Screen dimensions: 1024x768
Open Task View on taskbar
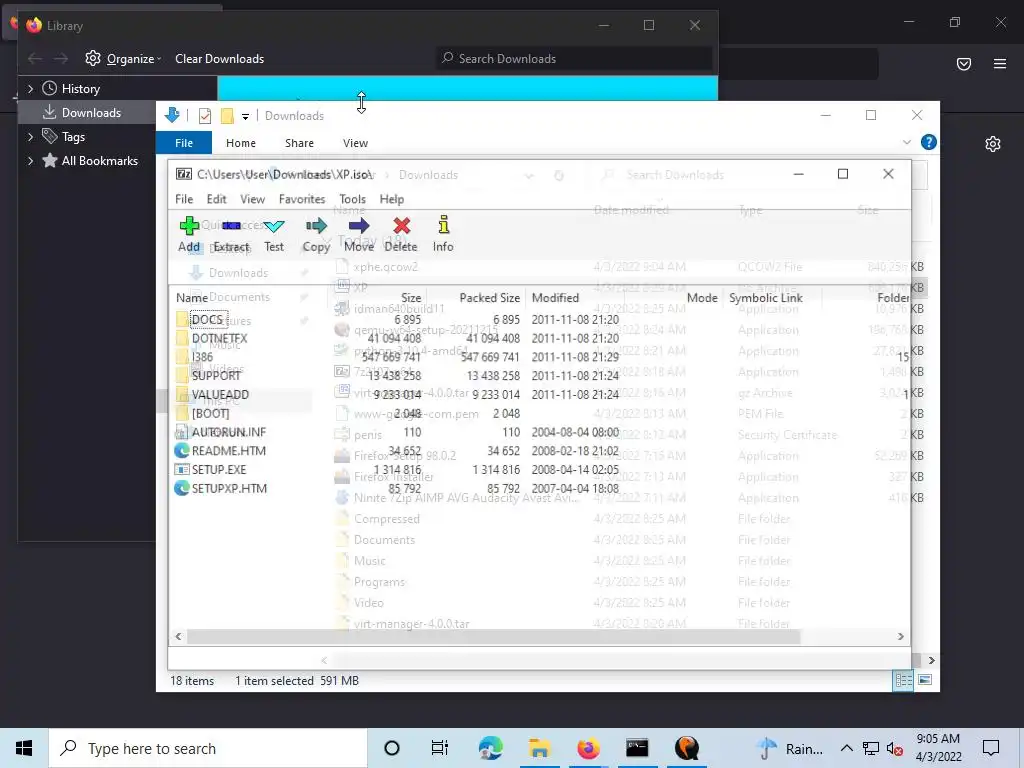440,748
